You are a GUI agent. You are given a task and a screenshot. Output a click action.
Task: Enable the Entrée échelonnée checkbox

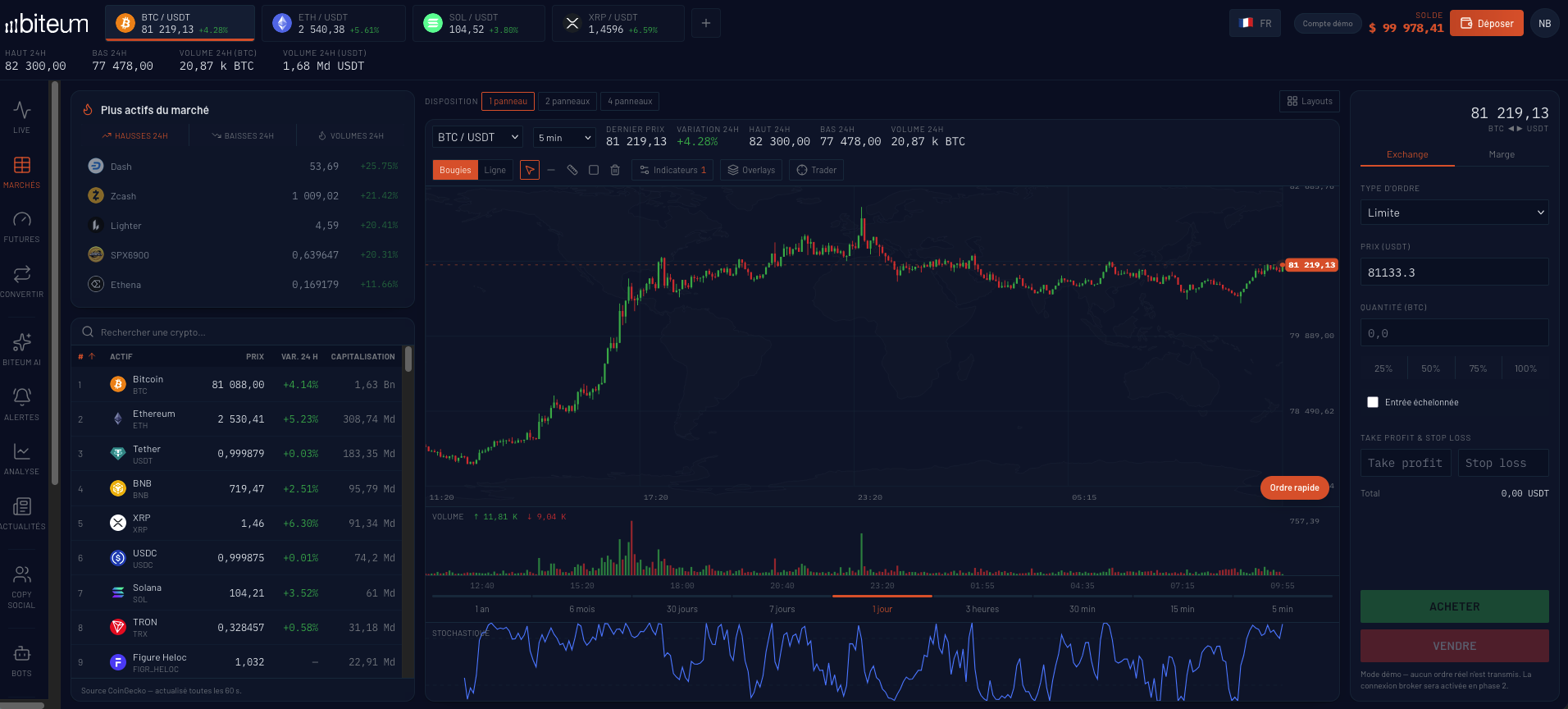pyautogui.click(x=1373, y=402)
